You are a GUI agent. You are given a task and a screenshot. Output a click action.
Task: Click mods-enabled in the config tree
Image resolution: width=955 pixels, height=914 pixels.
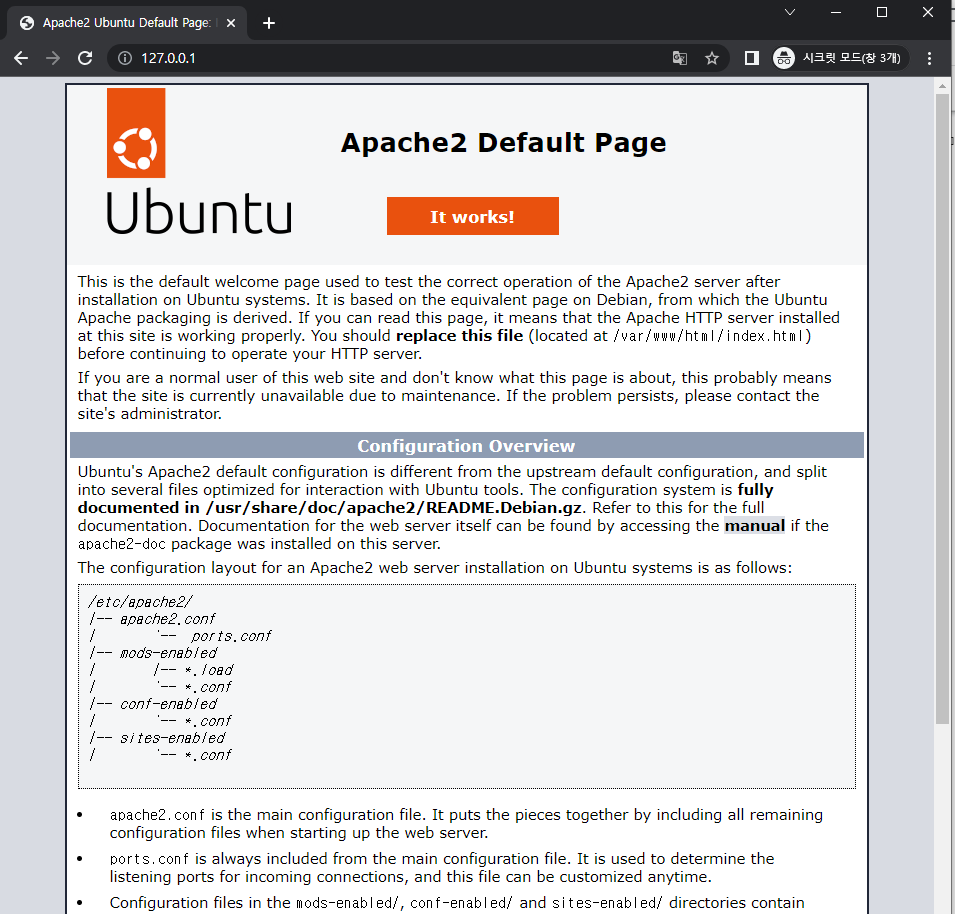tap(168, 653)
